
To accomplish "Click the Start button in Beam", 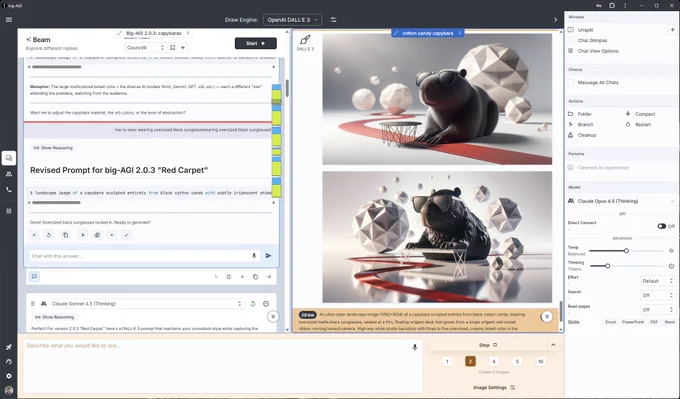I will coord(256,43).
